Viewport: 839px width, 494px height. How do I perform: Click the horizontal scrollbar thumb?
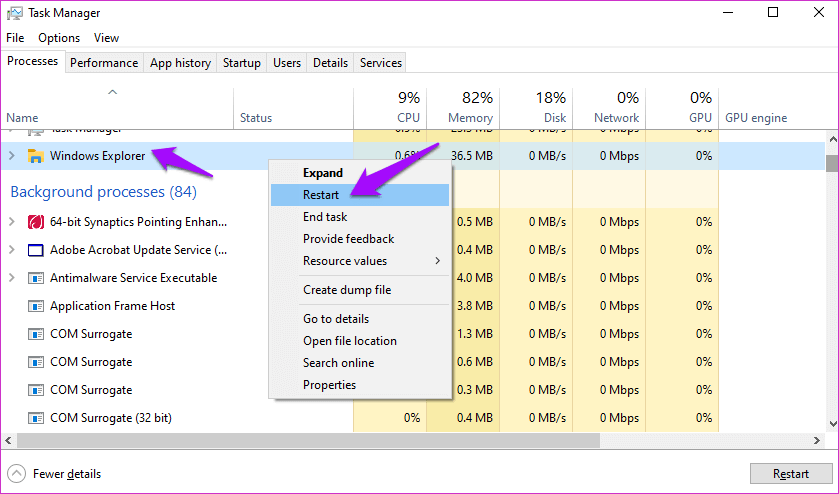pyautogui.click(x=308, y=440)
